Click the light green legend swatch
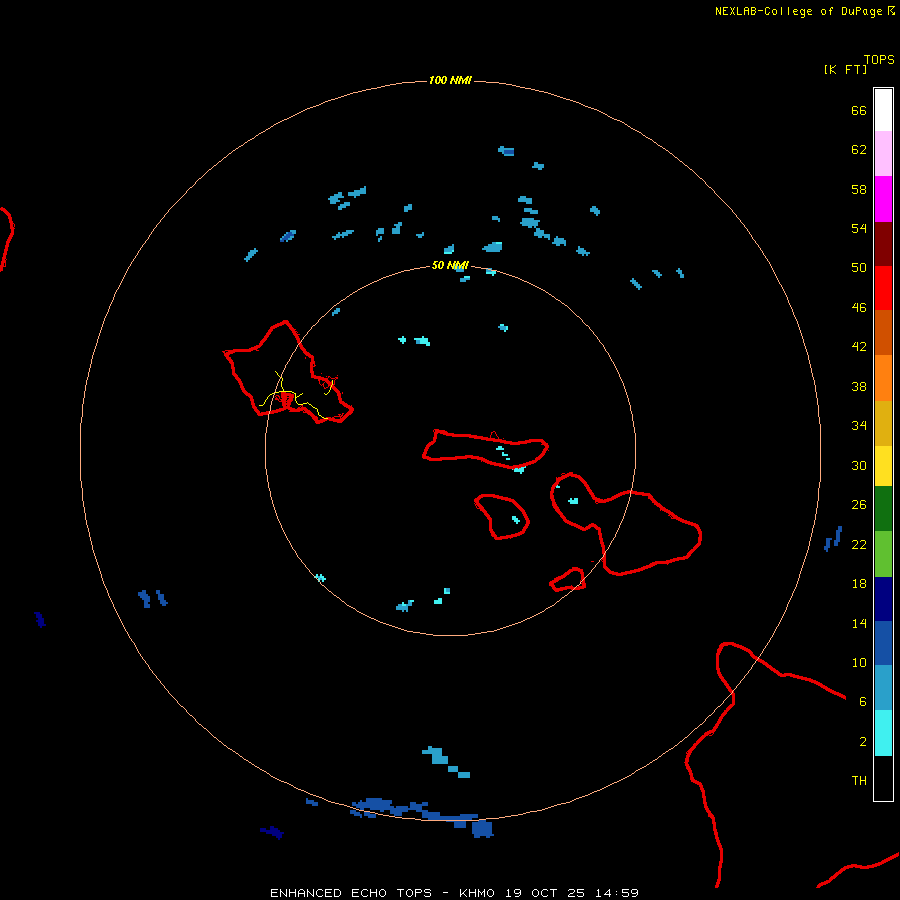 883,553
